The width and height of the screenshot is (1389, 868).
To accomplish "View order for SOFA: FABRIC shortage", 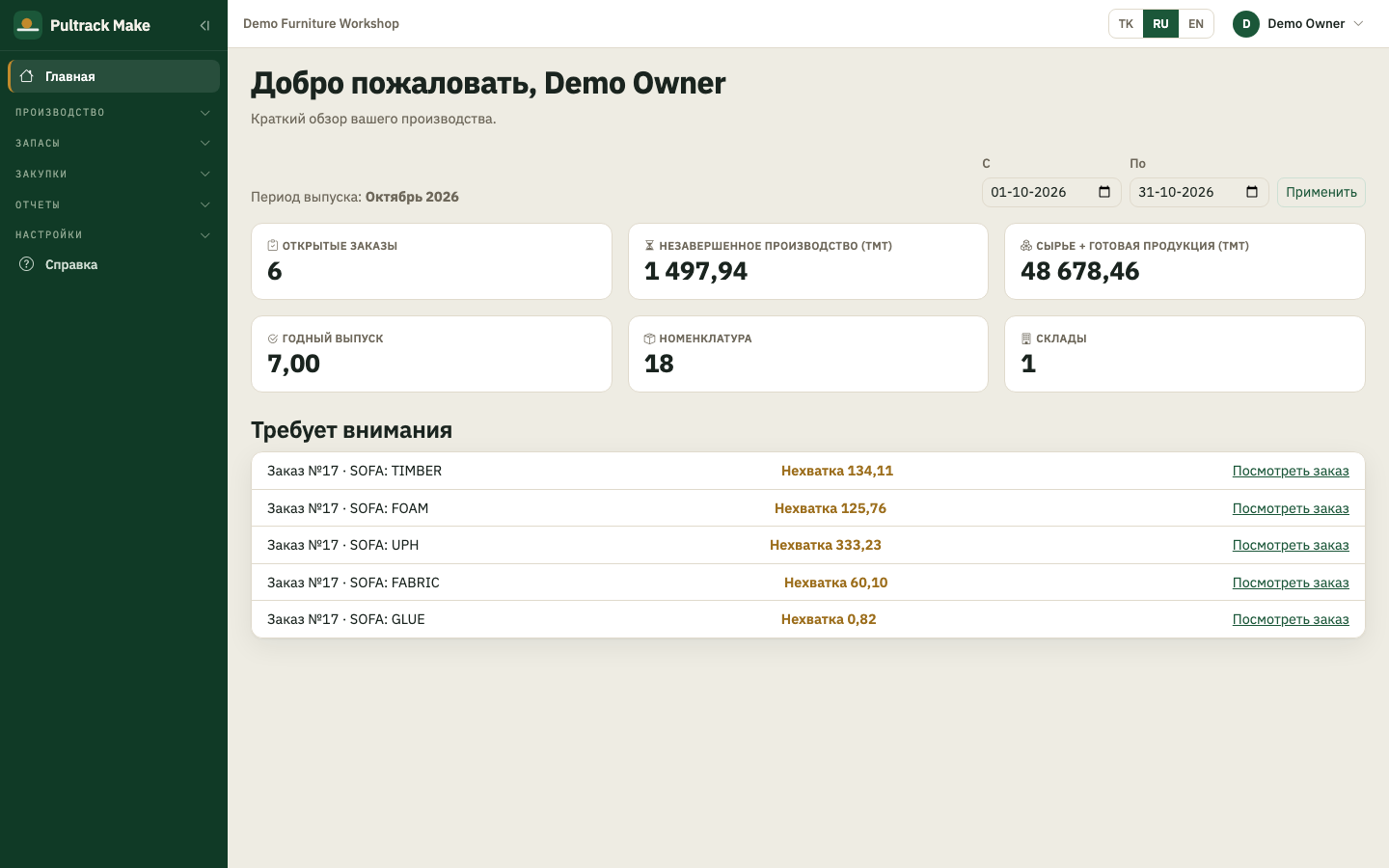I will click(1291, 583).
